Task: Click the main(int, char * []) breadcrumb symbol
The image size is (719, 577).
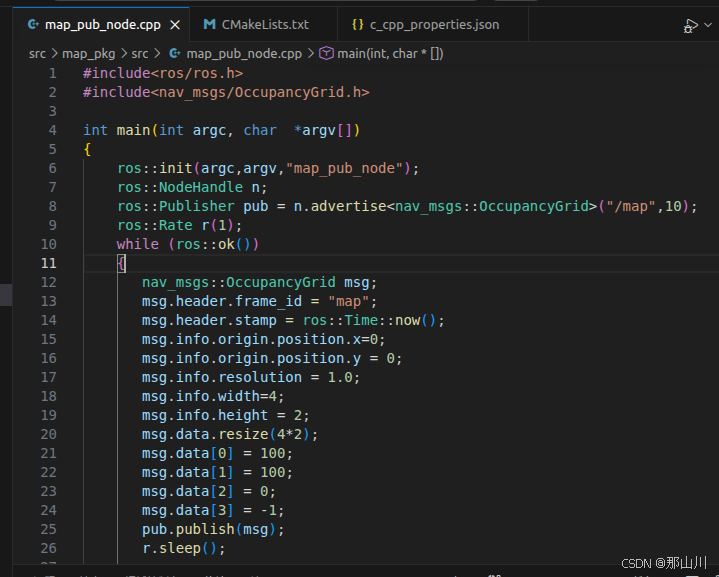Action: tap(390, 54)
